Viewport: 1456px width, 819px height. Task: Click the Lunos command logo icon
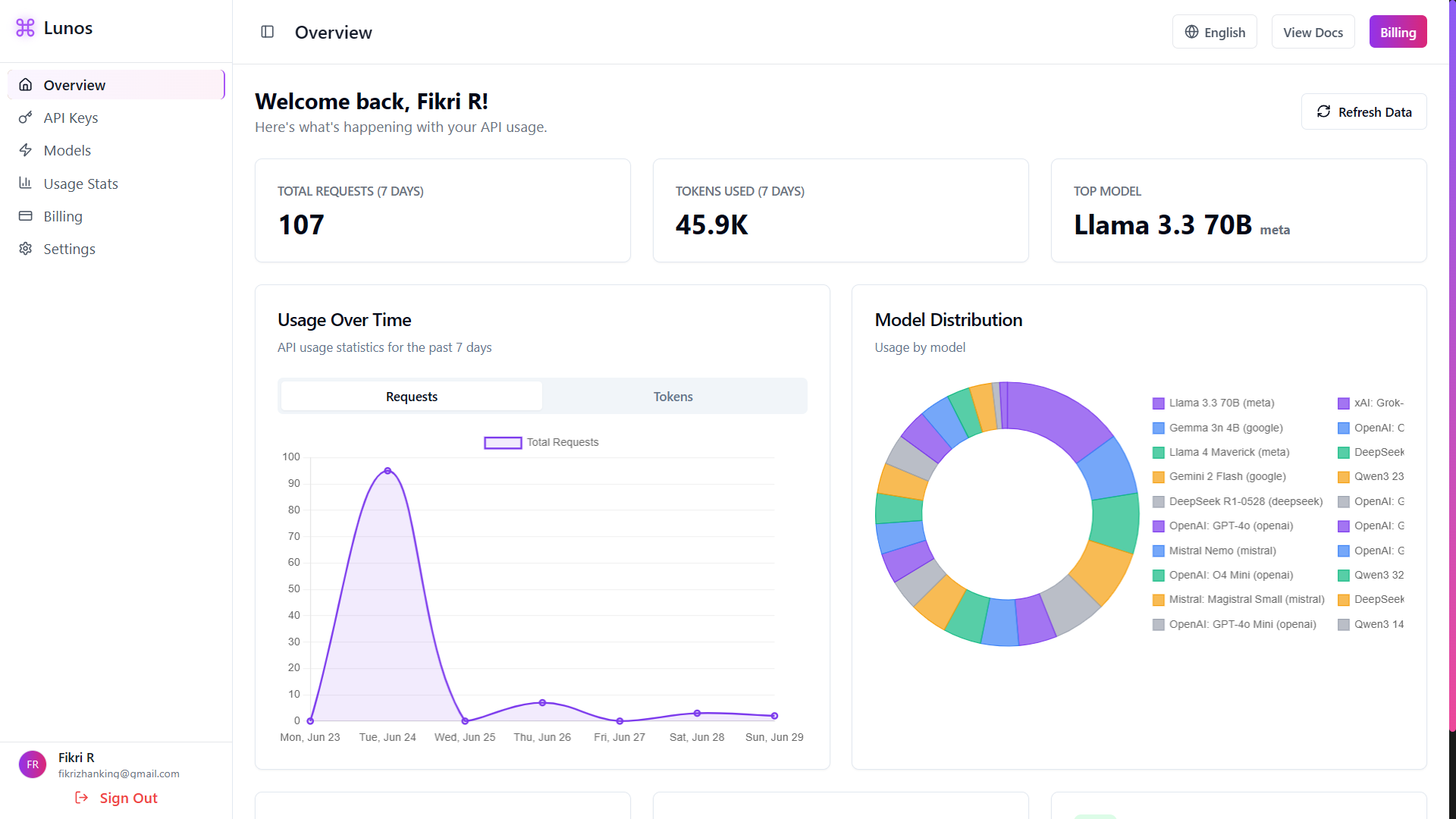click(x=25, y=28)
